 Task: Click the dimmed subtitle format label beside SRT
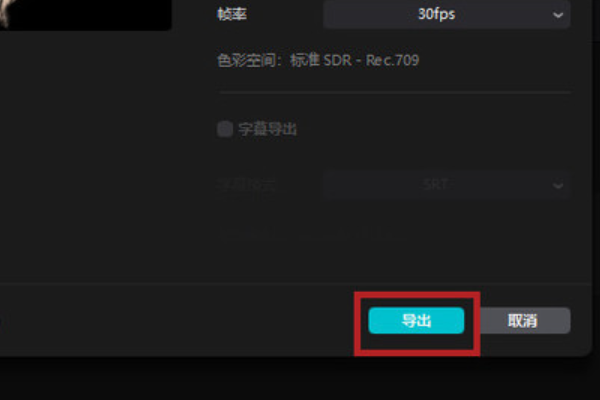tap(246, 185)
